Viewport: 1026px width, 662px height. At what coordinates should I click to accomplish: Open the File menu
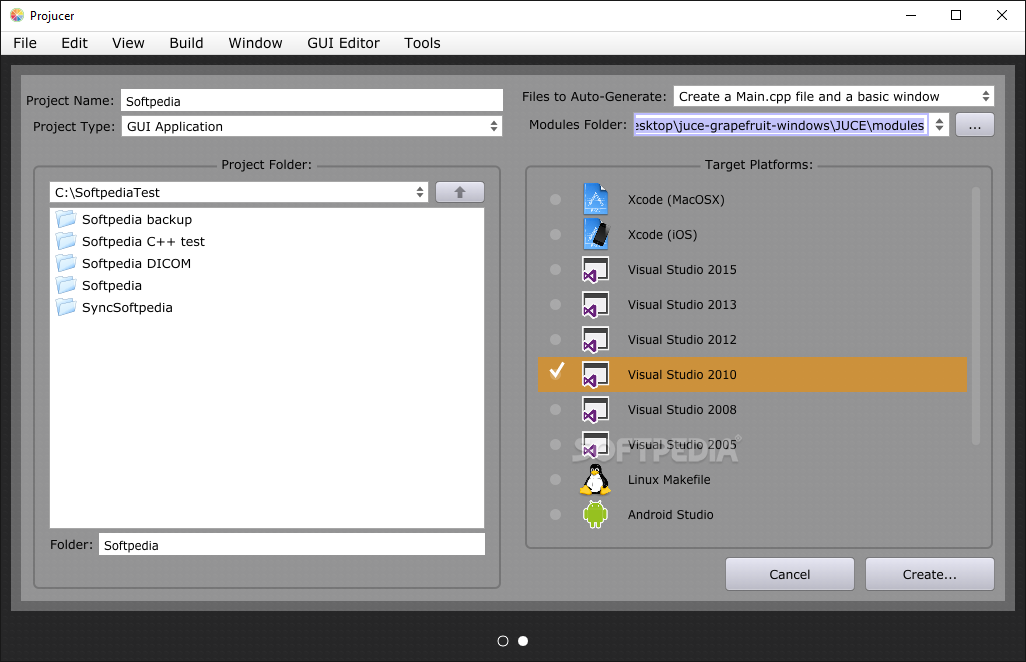click(x=25, y=43)
